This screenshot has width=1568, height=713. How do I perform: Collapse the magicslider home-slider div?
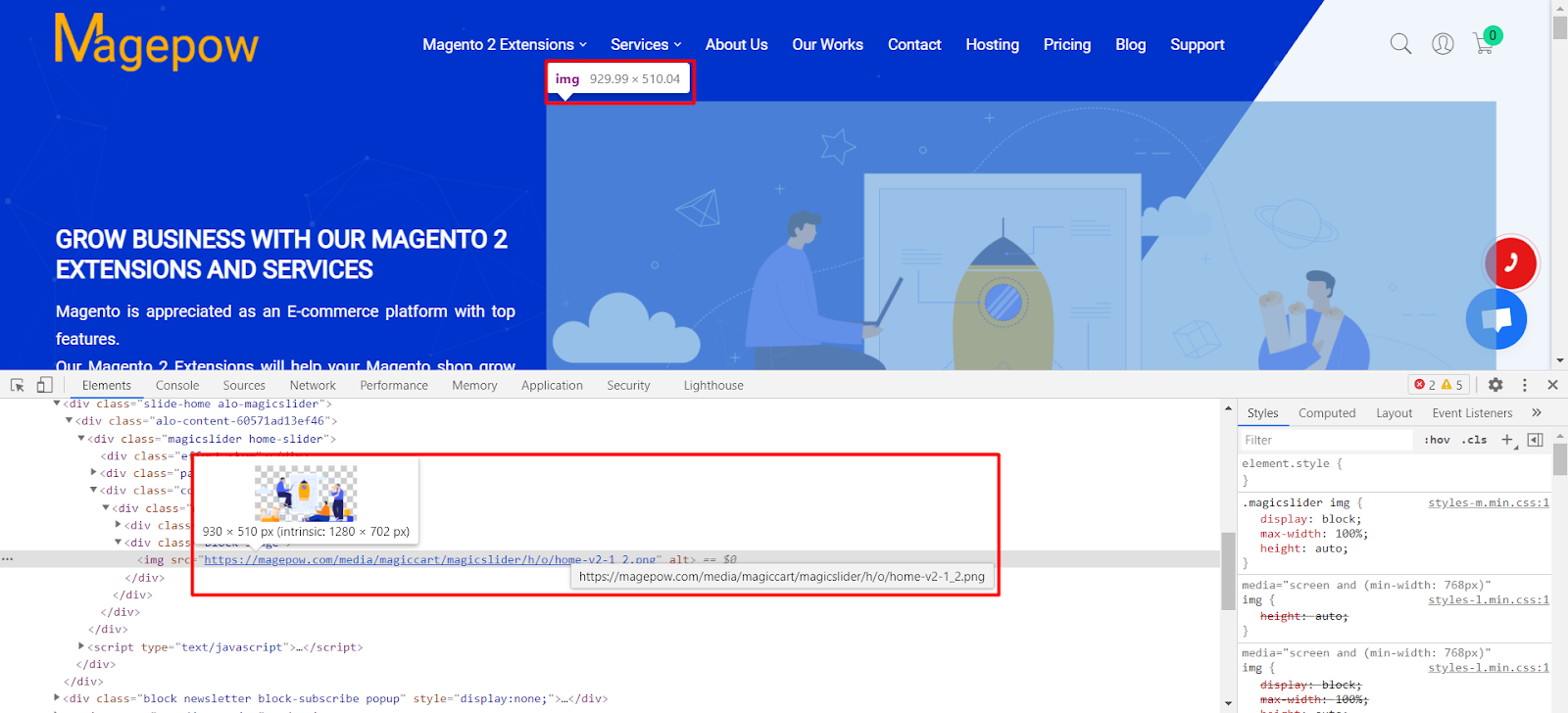click(x=81, y=439)
